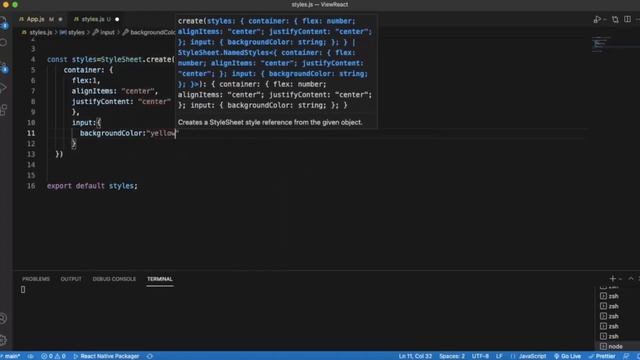Open the Search view in activity bar
This screenshot has width=640, height=360.
click(x=4, y=43)
